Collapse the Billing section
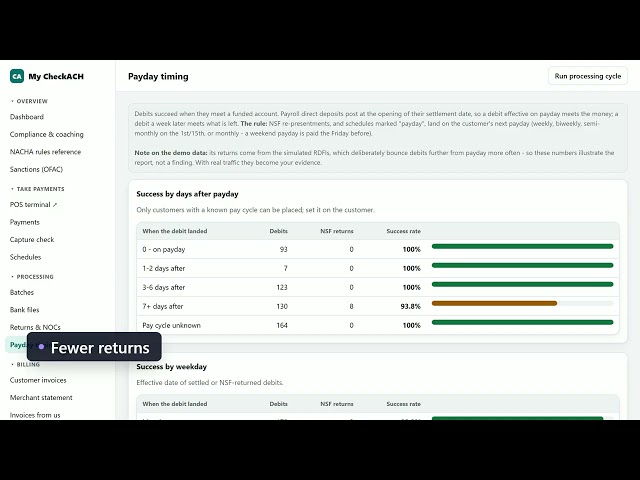This screenshot has width=640, height=480. (x=25, y=364)
